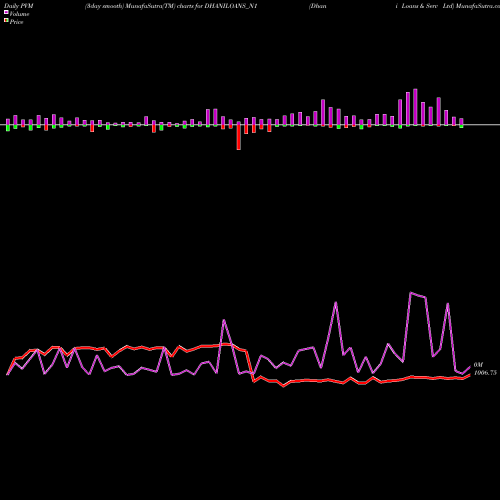
Task: Click the tallest magenta volume bar
Action: click(415, 107)
